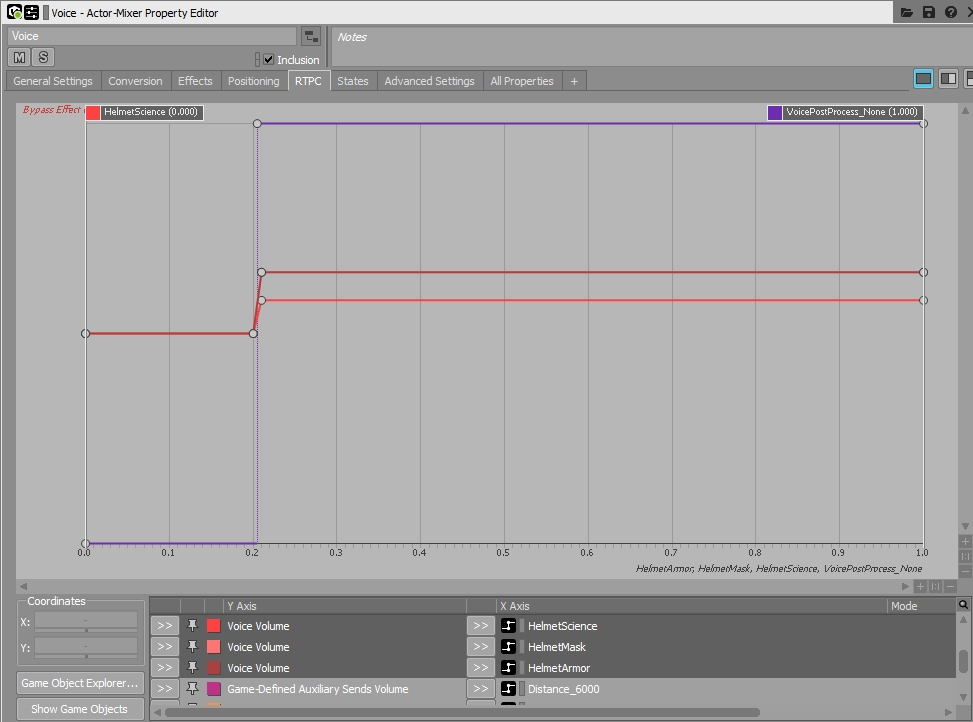
Task: Toggle the Inclusion checkbox
Action: 269,60
